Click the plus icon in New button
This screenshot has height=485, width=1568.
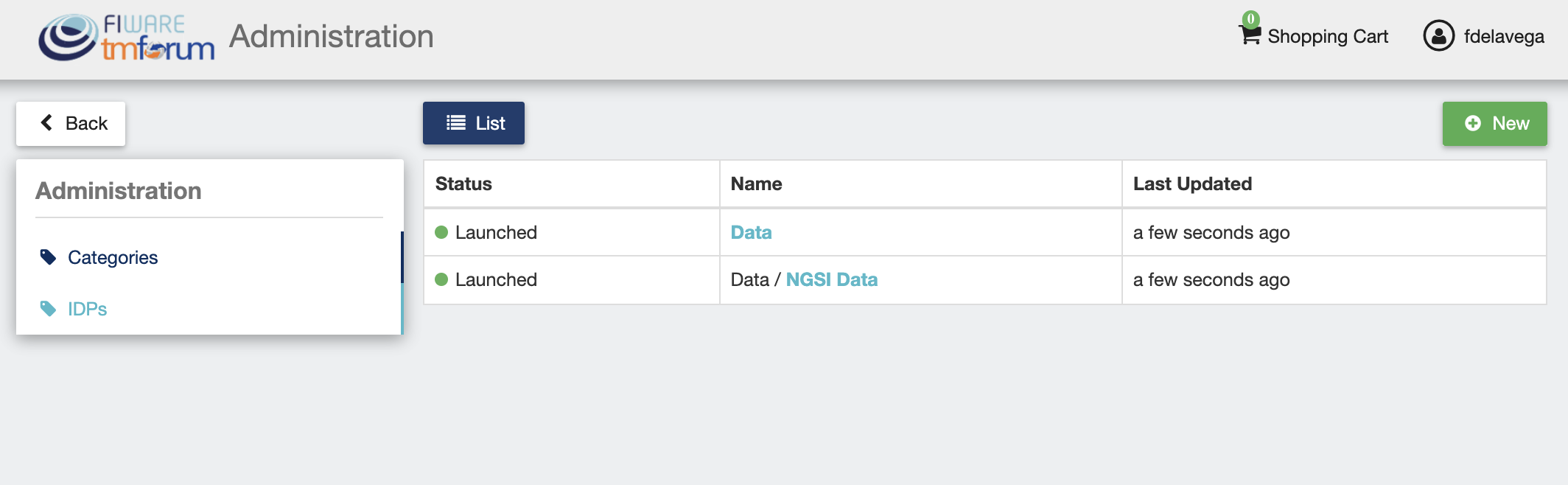click(1473, 123)
